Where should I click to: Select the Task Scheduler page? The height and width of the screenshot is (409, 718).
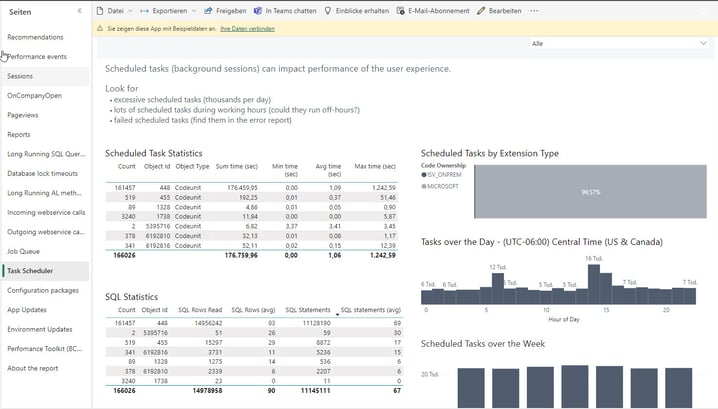(x=30, y=271)
